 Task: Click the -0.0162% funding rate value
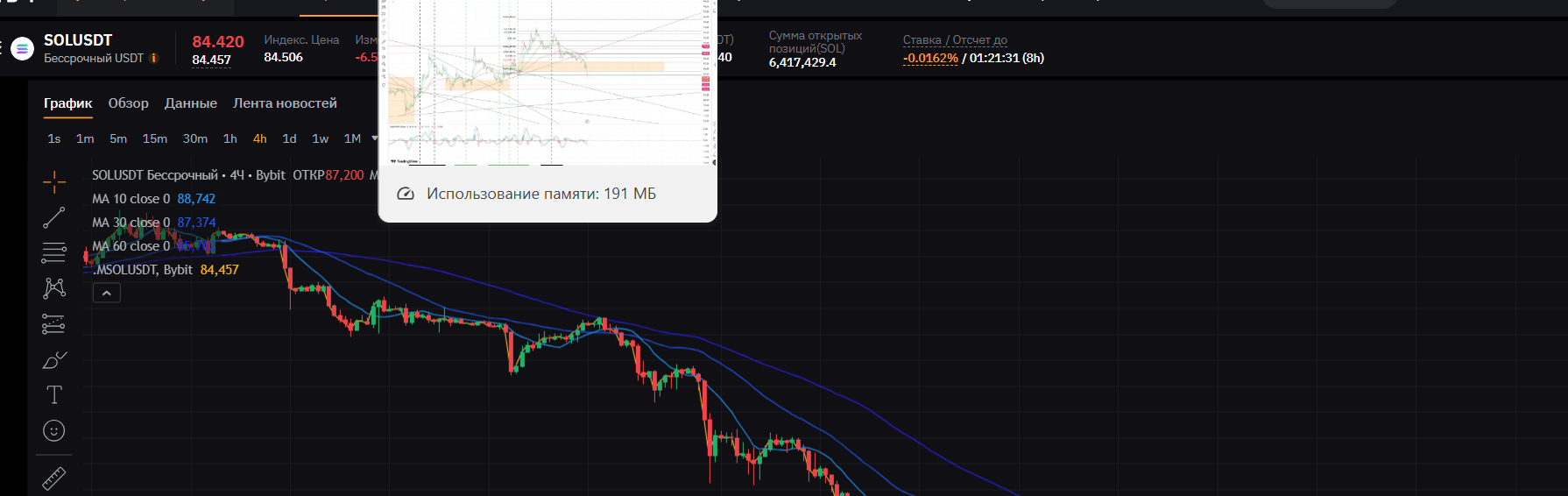click(930, 58)
